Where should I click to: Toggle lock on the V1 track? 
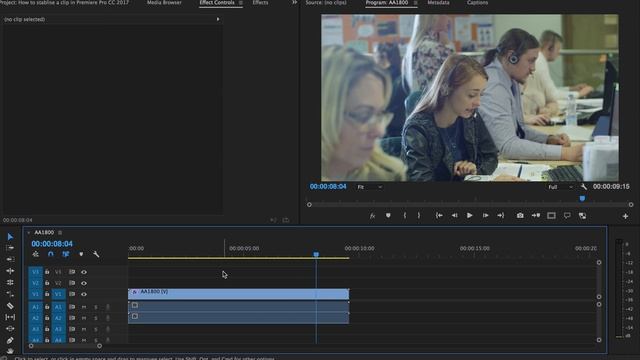47,294
